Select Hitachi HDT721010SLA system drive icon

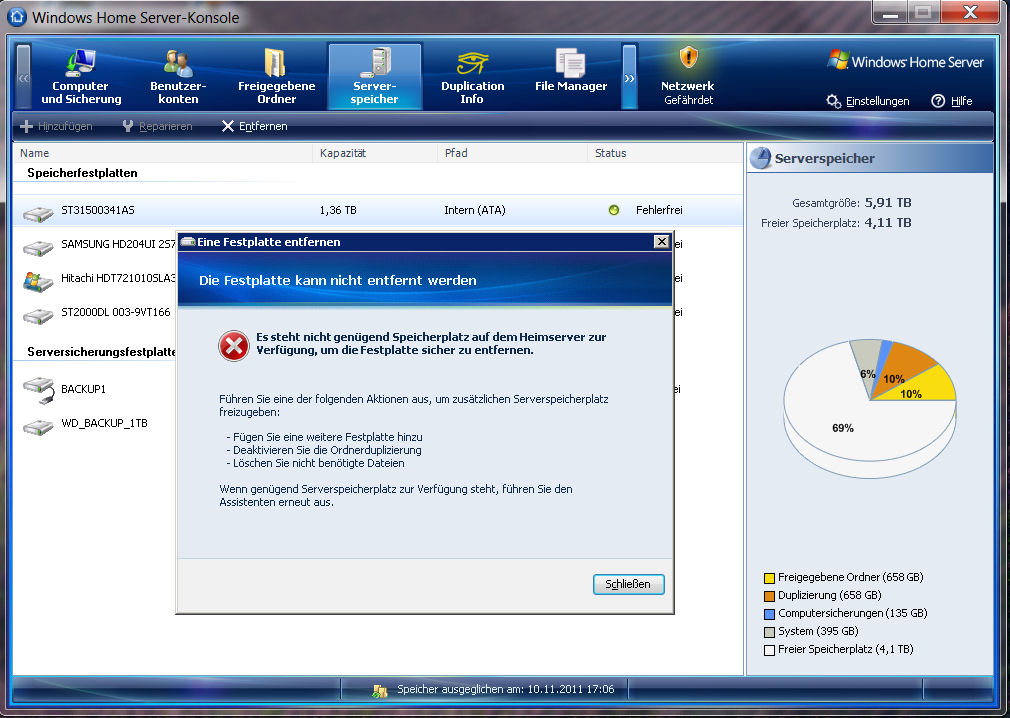(x=38, y=281)
